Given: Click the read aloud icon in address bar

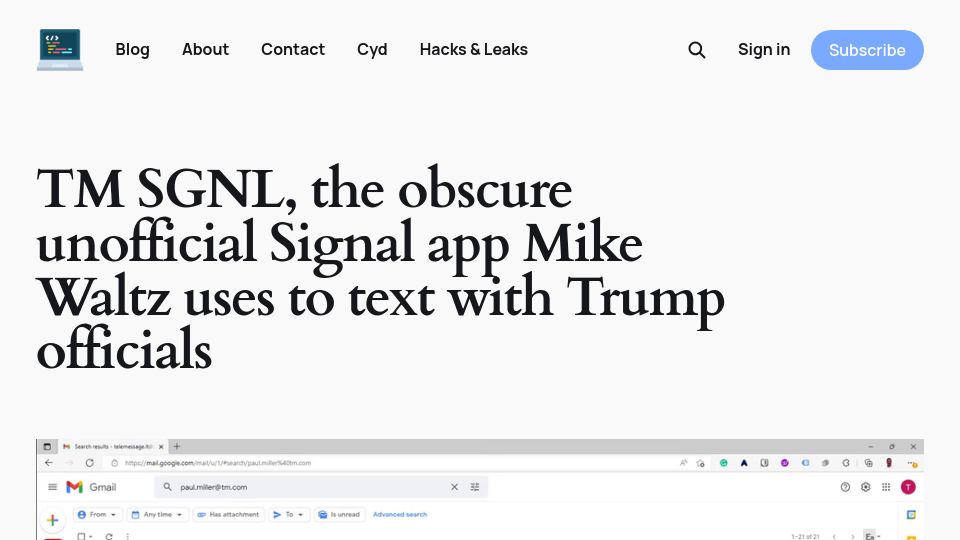Looking at the screenshot, I should click(683, 463).
